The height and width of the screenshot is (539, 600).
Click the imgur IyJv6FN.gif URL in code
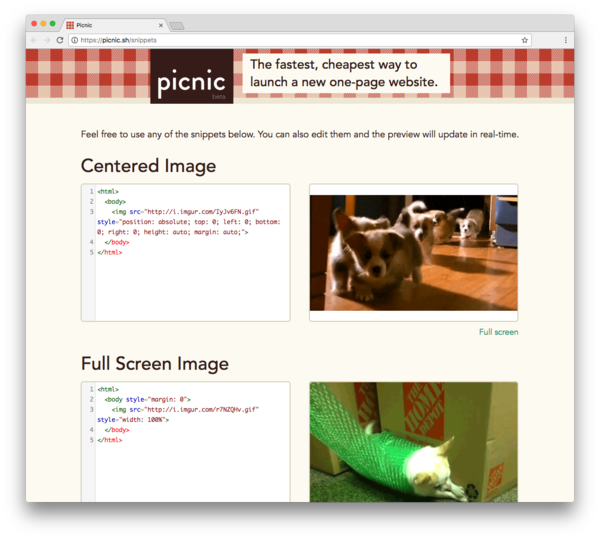[202, 212]
